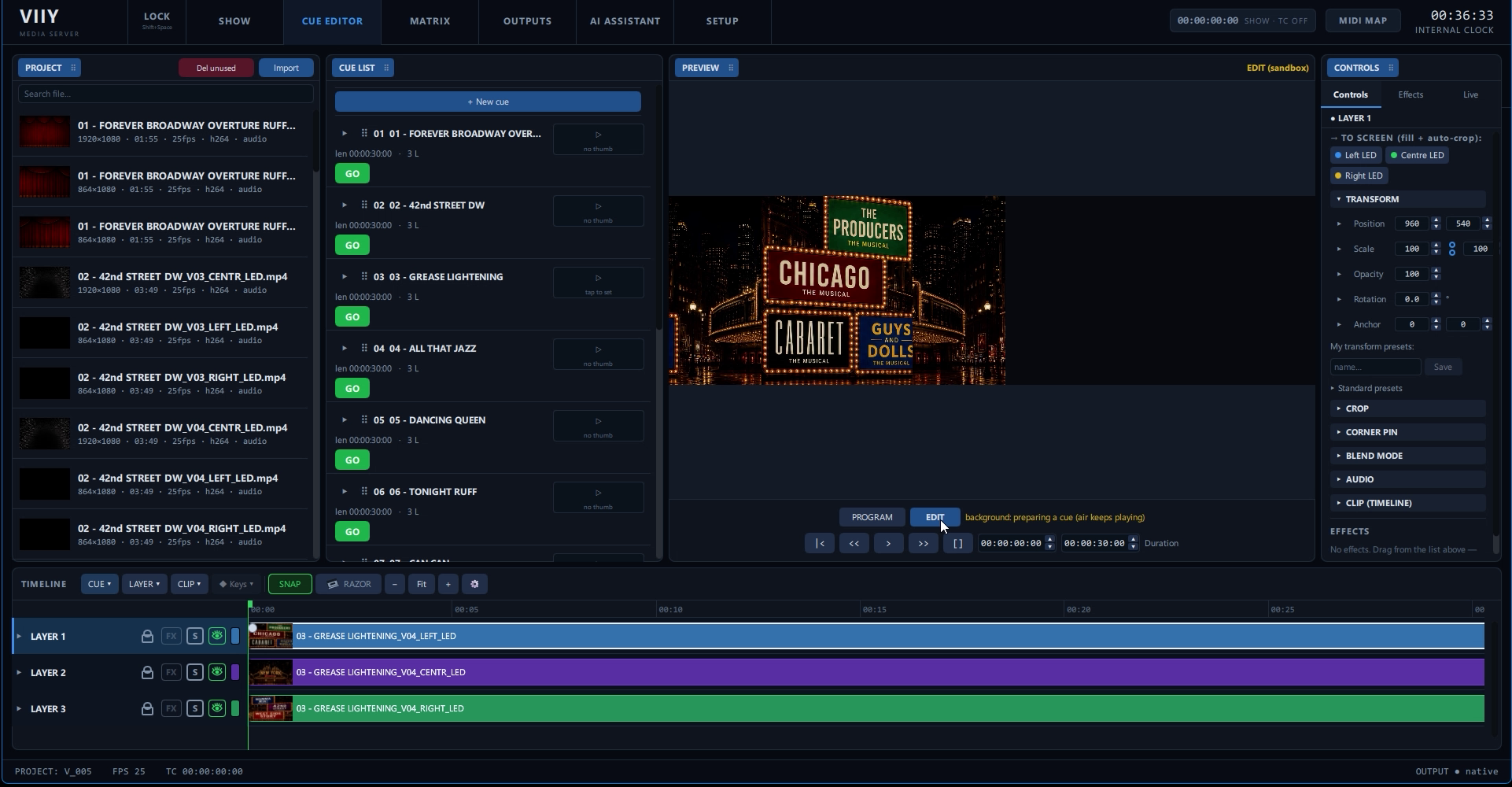Open the CUE dropdown in timeline
This screenshot has width=1512, height=787.
point(99,584)
